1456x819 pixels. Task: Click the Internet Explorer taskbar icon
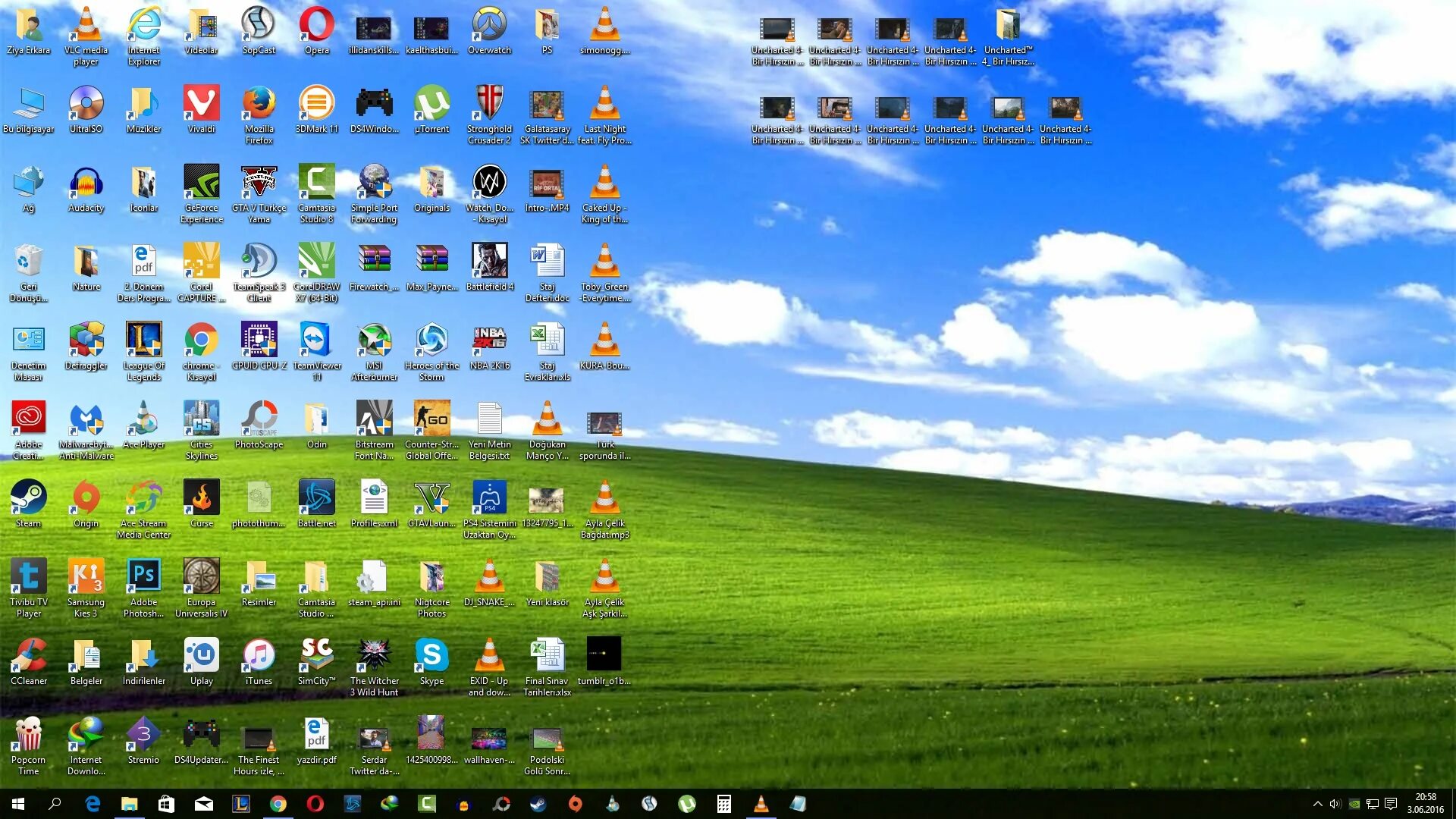click(92, 803)
